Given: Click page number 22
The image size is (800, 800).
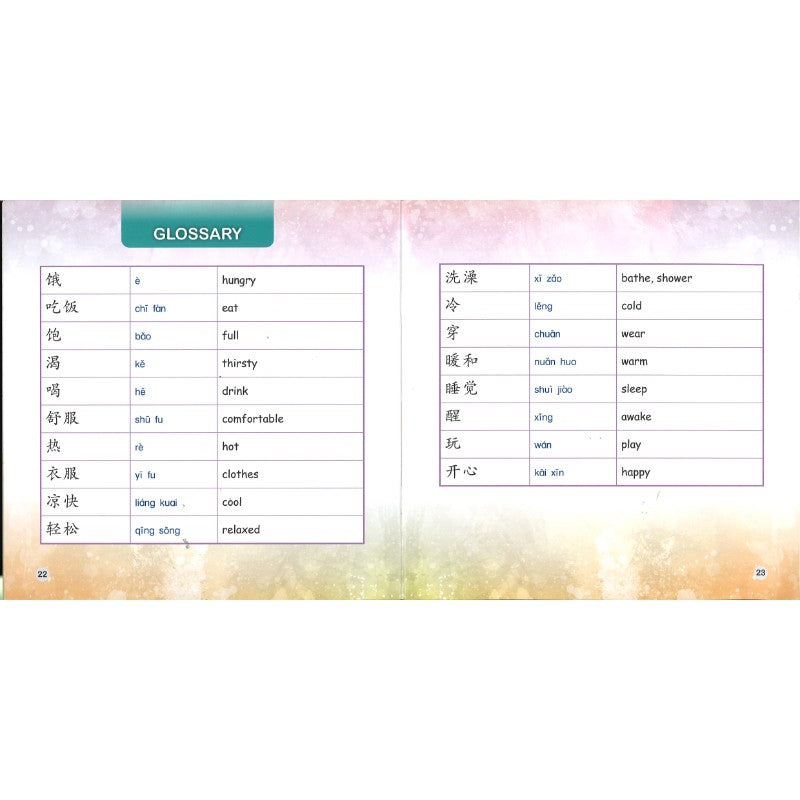Looking at the screenshot, I should (41, 572).
